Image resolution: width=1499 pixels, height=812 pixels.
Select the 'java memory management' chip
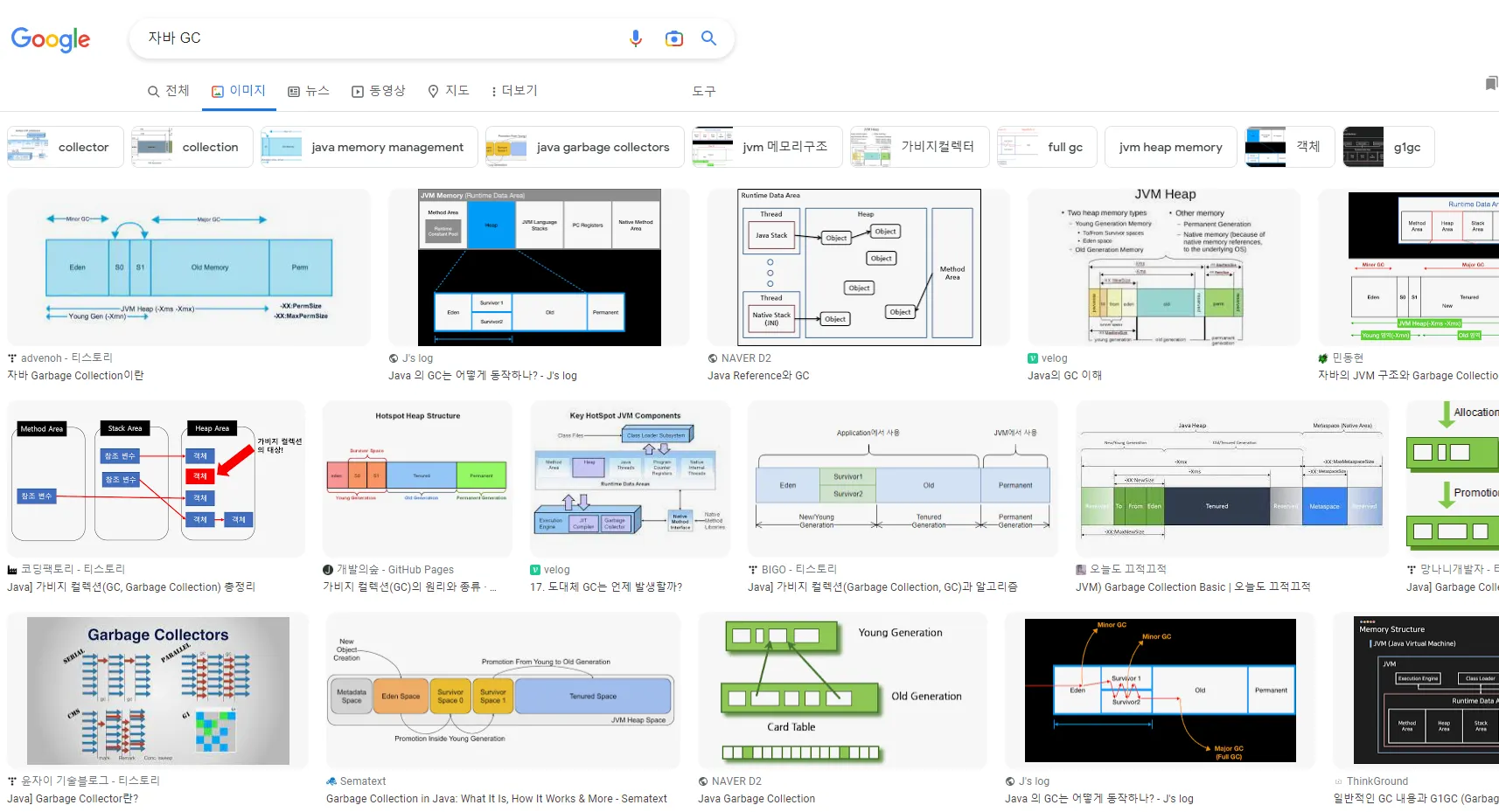point(369,147)
